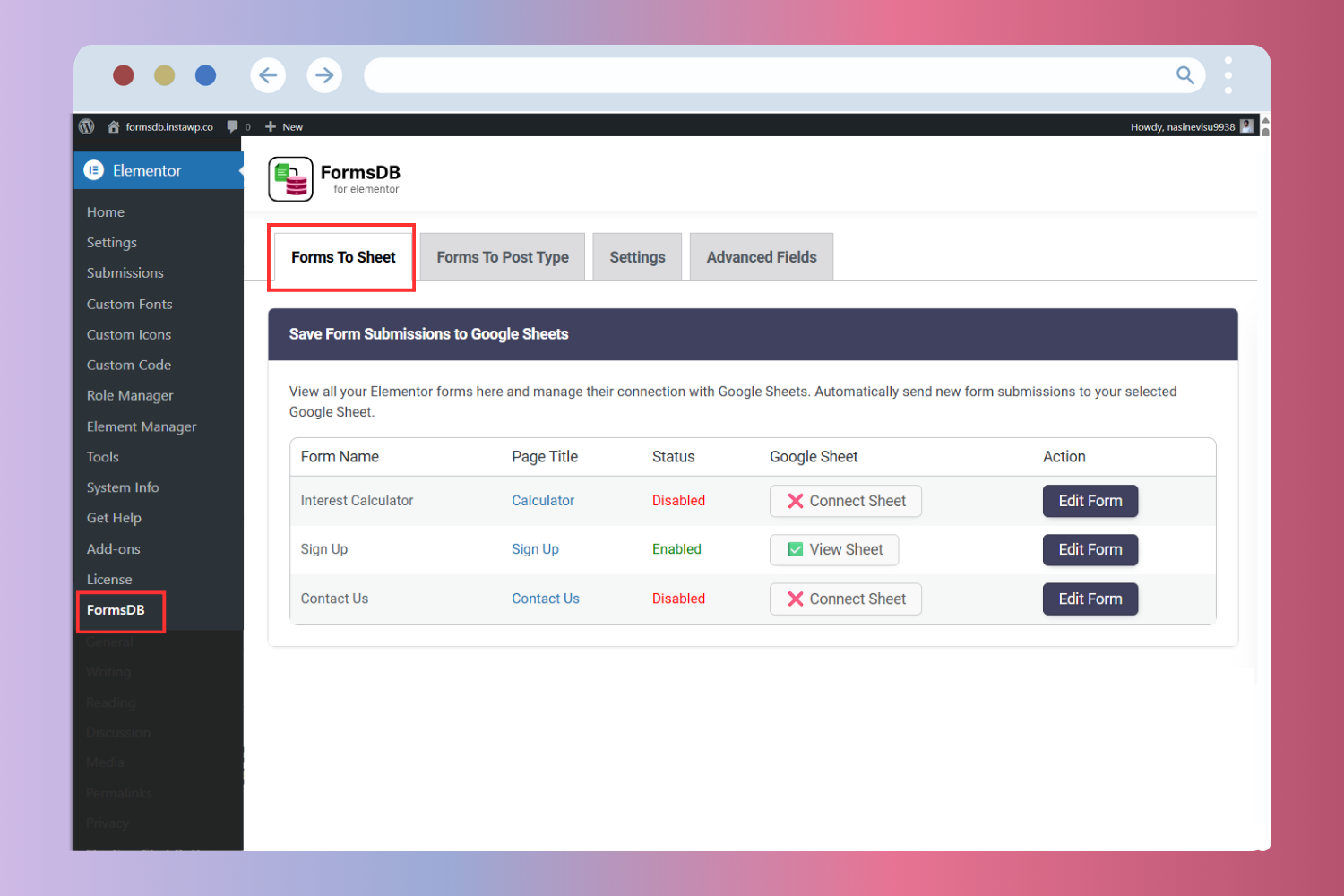The width and height of the screenshot is (1344, 896).
Task: Click the home icon beside formsdb.instawp.co
Action: click(x=114, y=126)
